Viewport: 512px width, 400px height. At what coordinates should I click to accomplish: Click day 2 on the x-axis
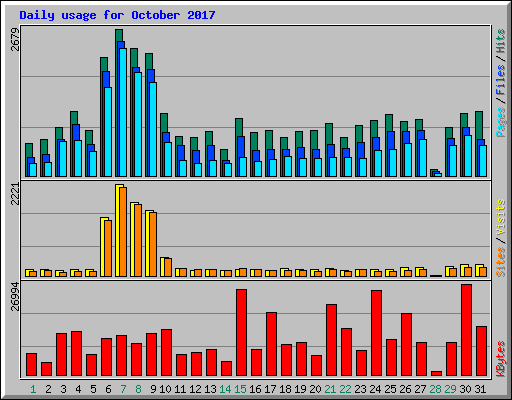(48, 389)
